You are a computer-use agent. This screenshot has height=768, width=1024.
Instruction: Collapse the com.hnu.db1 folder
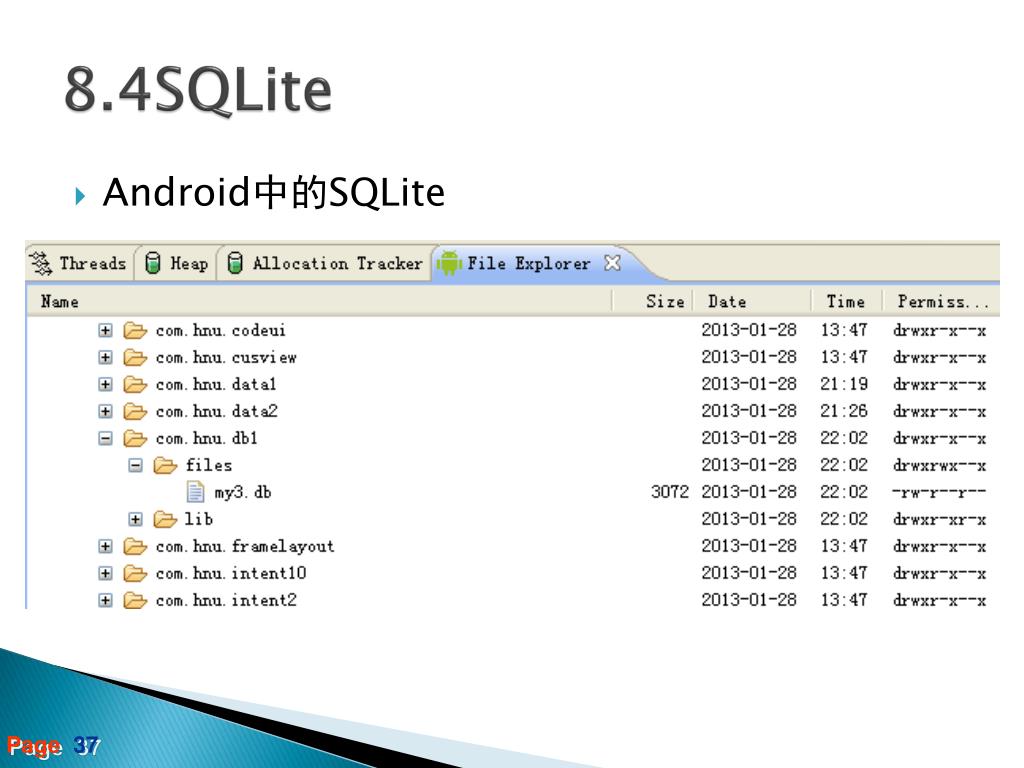pos(105,438)
